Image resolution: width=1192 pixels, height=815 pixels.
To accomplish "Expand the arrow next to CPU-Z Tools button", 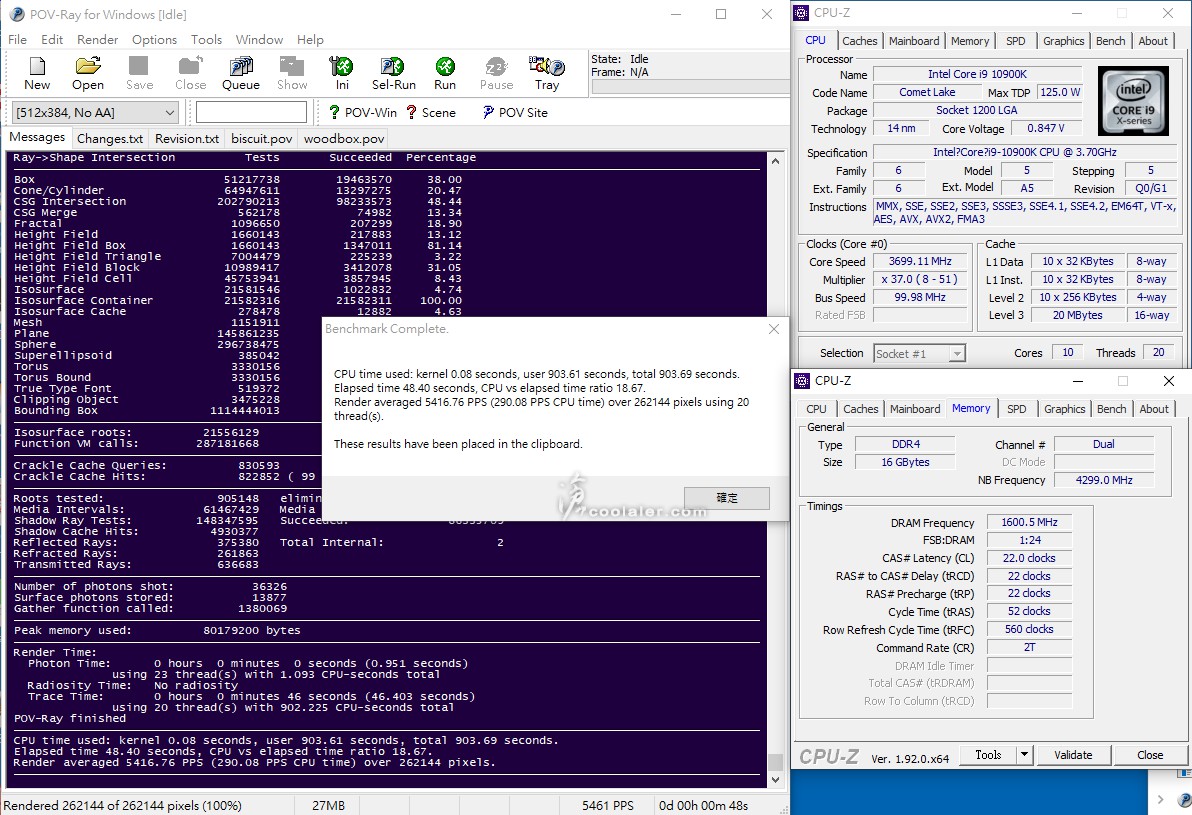I will 1024,755.
